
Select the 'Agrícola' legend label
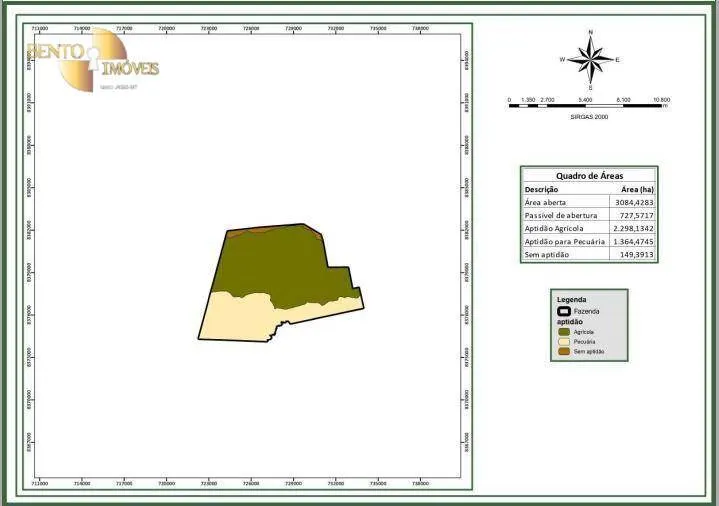click(x=584, y=332)
